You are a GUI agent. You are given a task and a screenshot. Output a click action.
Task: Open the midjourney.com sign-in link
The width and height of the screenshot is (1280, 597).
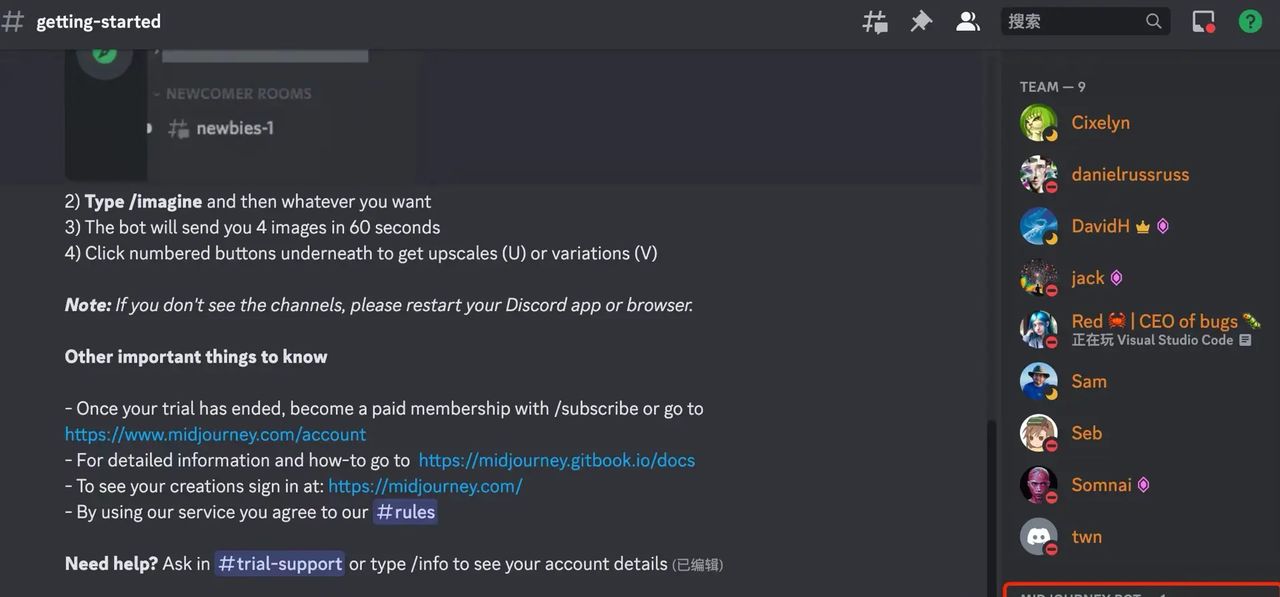[425, 486]
